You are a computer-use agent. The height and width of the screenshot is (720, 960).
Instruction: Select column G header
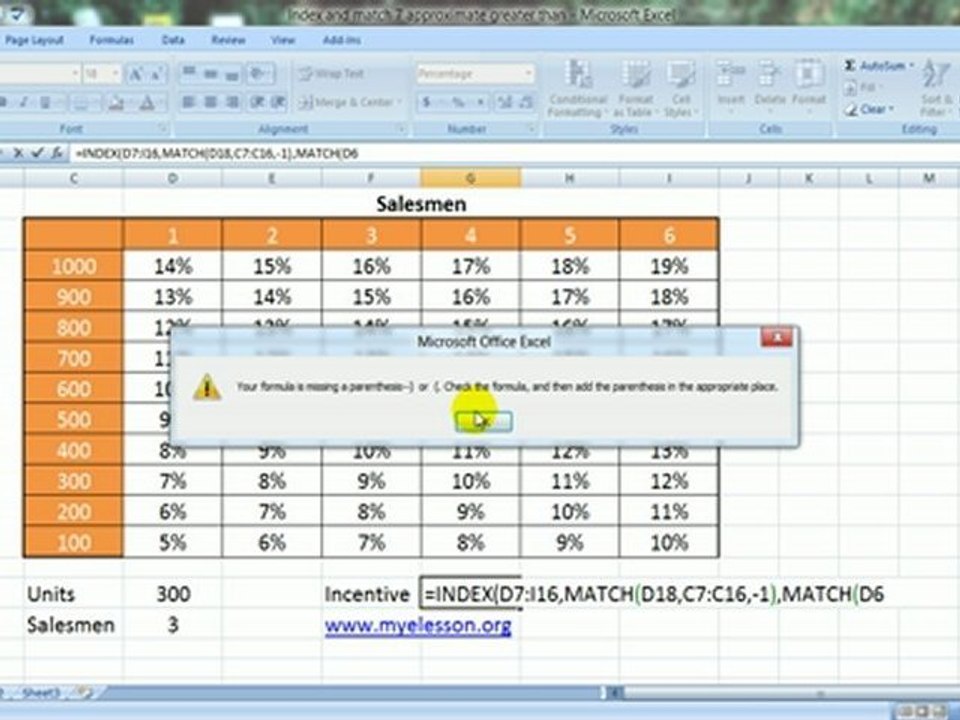point(470,178)
